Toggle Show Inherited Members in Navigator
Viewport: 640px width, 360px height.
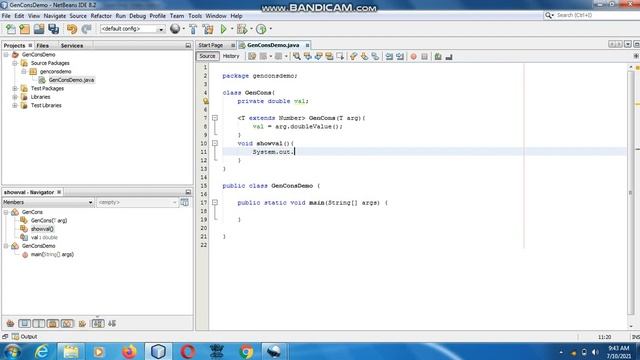(x=10, y=323)
